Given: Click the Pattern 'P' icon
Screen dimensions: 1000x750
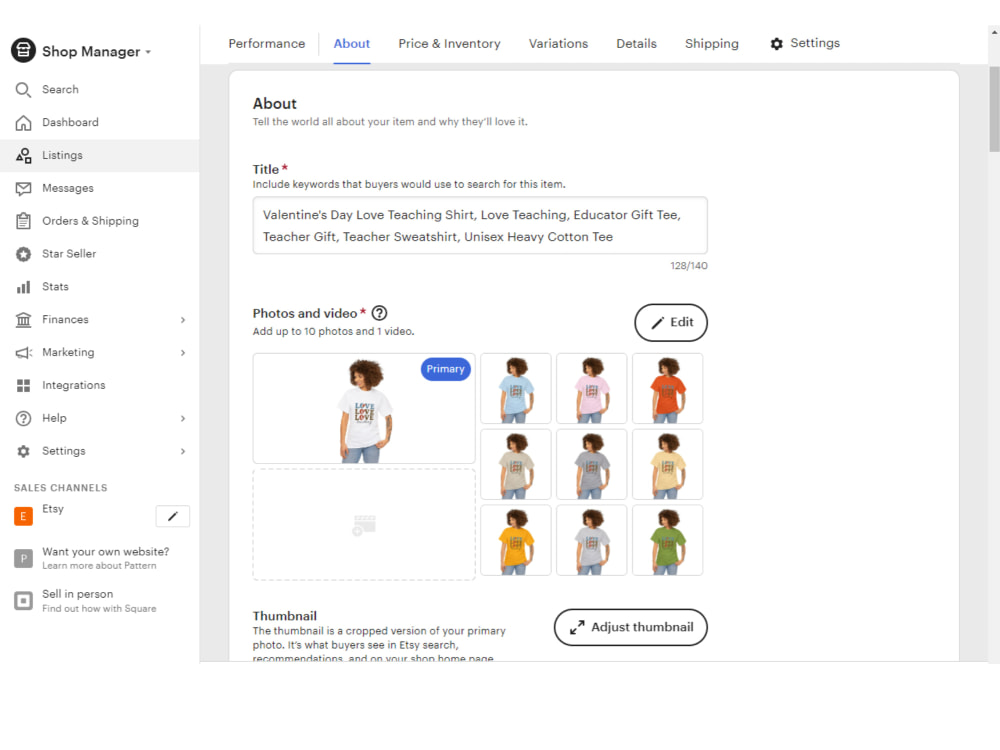Looking at the screenshot, I should click(23, 559).
